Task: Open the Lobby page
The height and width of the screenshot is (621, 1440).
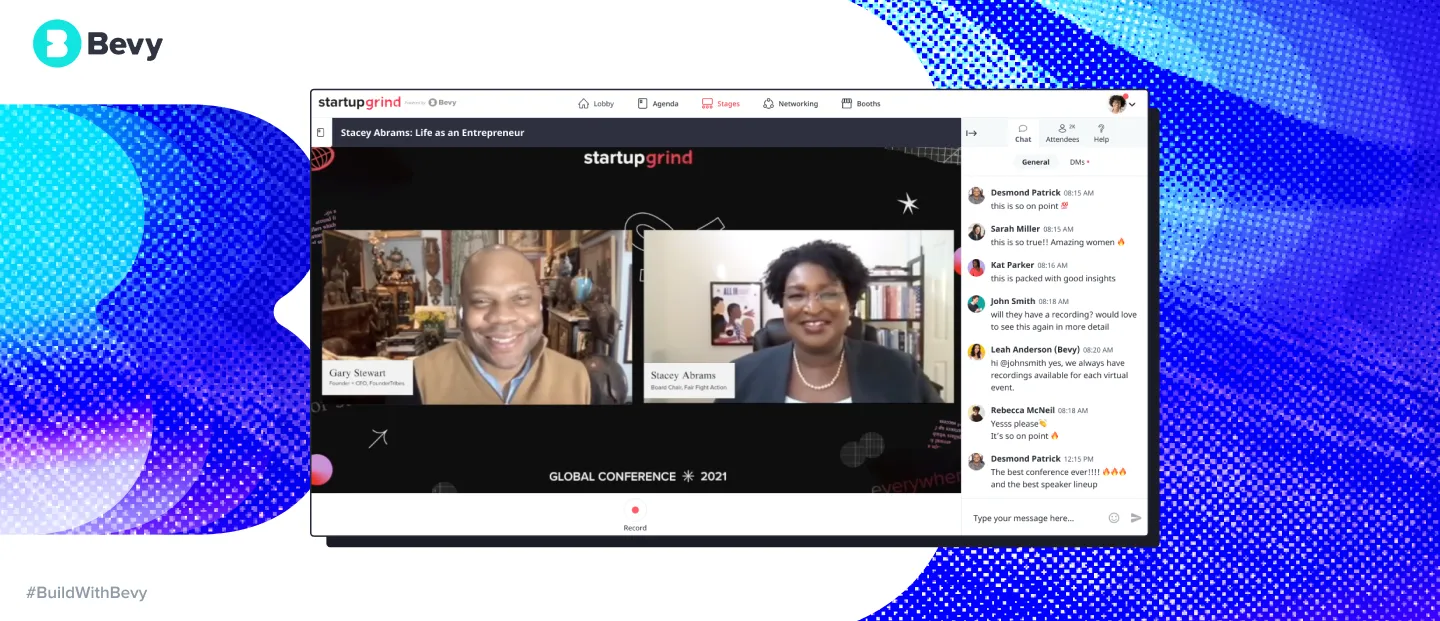Action: 596,103
